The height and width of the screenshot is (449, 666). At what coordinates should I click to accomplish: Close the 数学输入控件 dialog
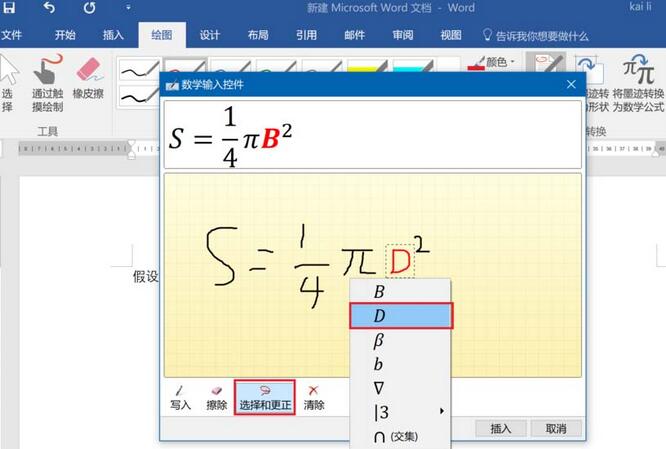point(571,84)
